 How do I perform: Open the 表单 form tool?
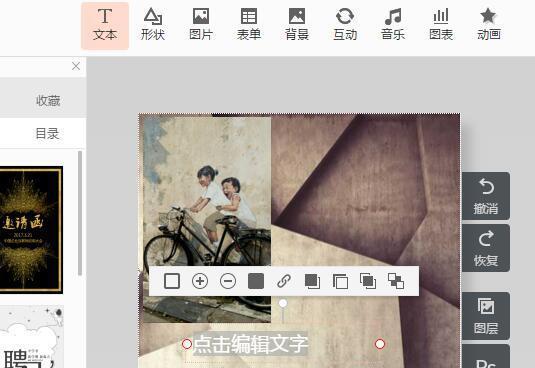pyautogui.click(x=249, y=26)
